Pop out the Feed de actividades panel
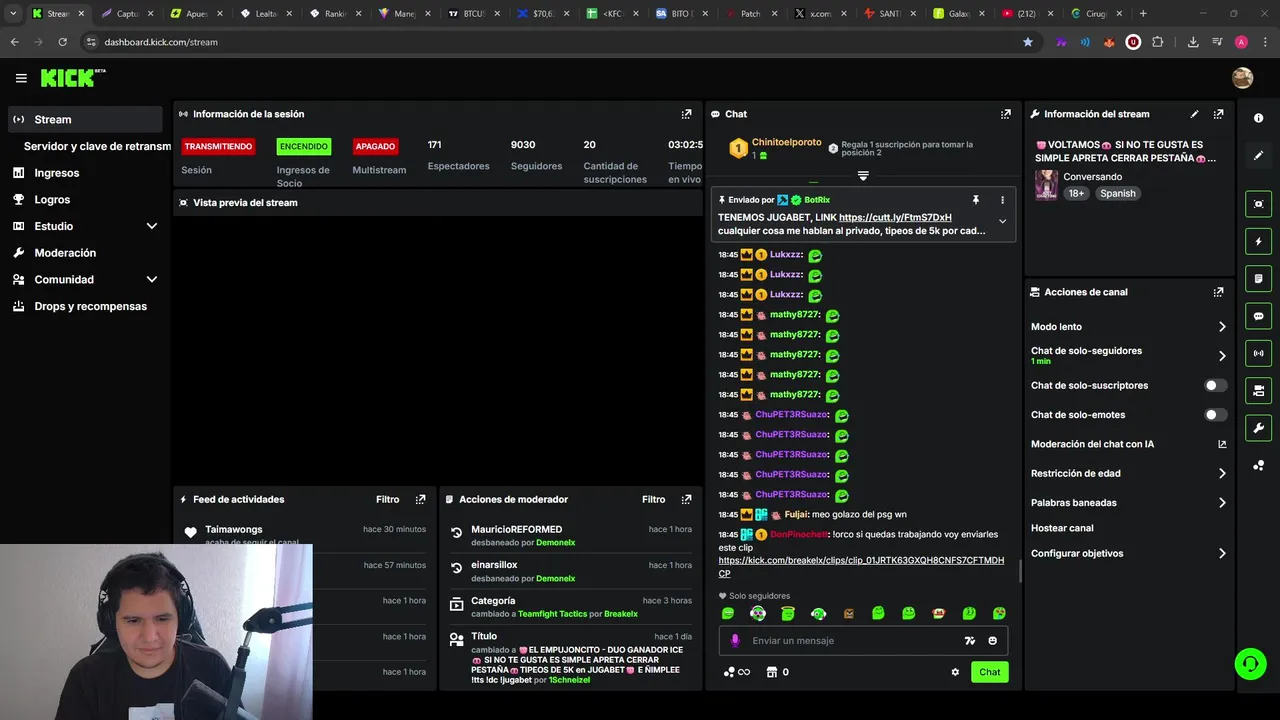The height and width of the screenshot is (720, 1280). (420, 499)
